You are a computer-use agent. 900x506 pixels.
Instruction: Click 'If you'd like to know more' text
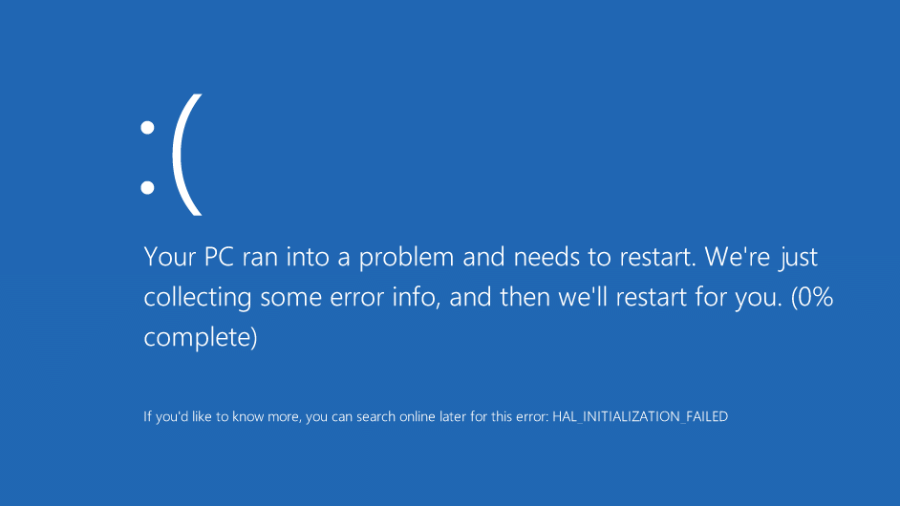coord(222,417)
